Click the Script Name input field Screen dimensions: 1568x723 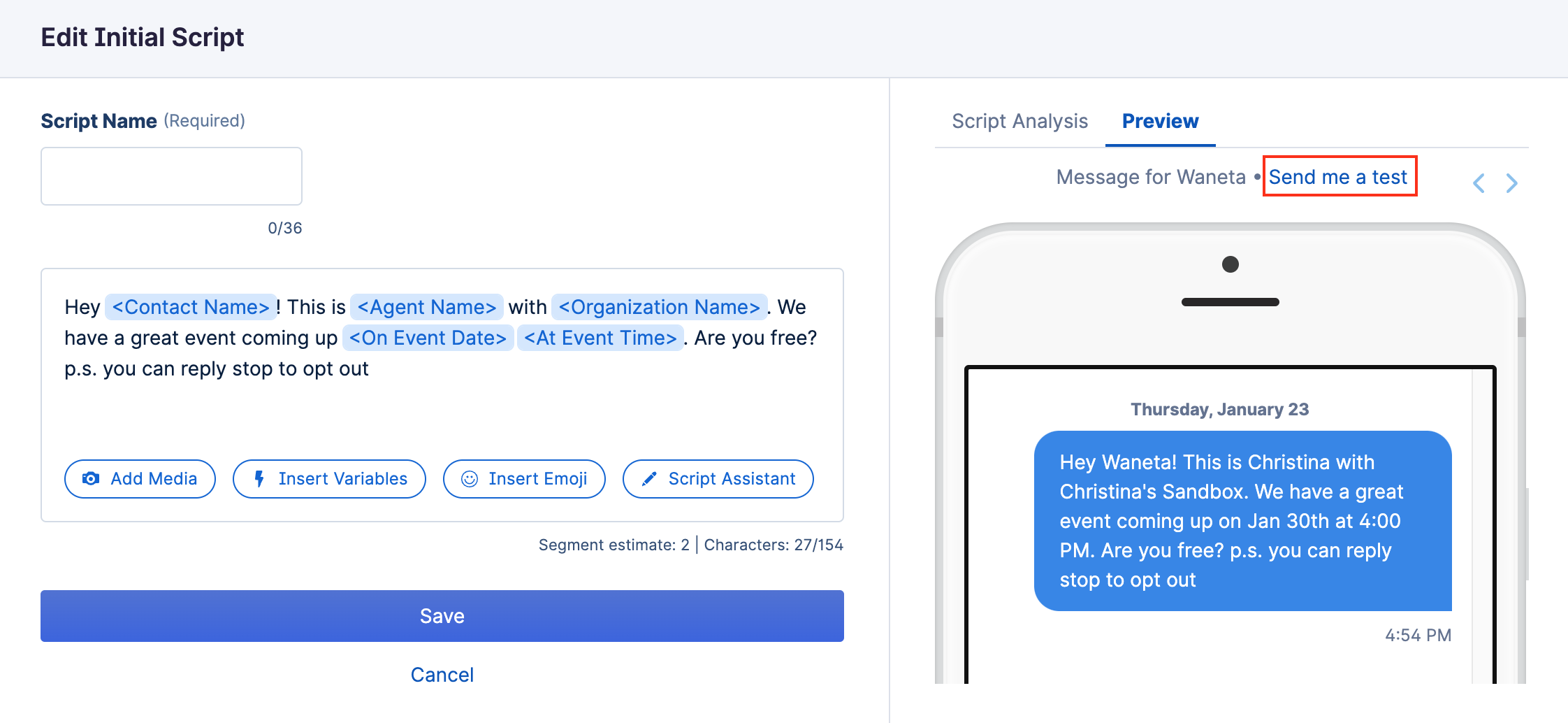coord(171,176)
